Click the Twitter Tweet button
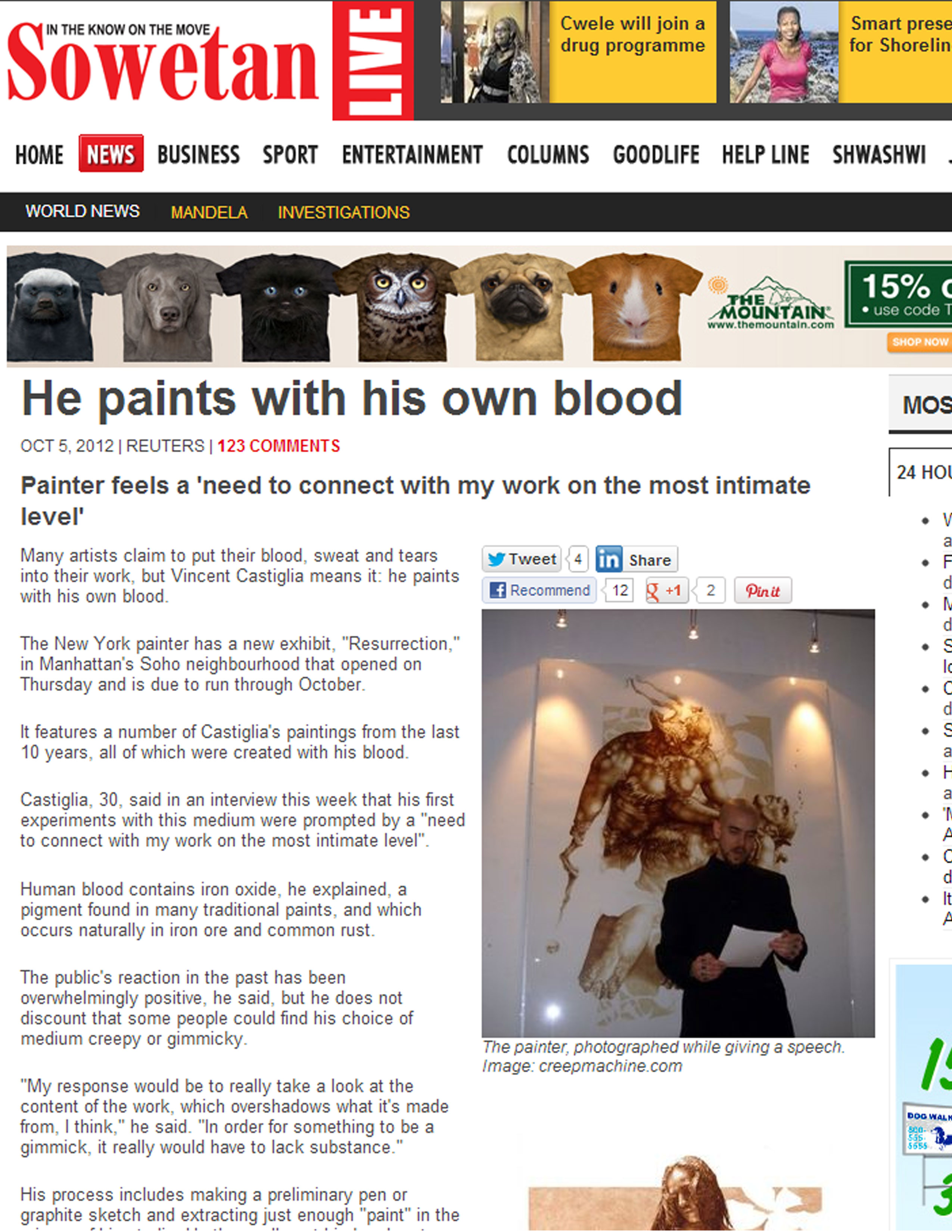The height and width of the screenshot is (1232, 952). pyautogui.click(x=521, y=559)
